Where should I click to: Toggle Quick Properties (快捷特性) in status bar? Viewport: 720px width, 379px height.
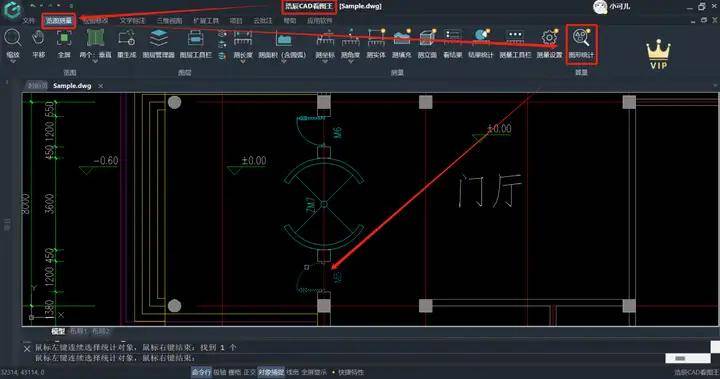point(351,372)
